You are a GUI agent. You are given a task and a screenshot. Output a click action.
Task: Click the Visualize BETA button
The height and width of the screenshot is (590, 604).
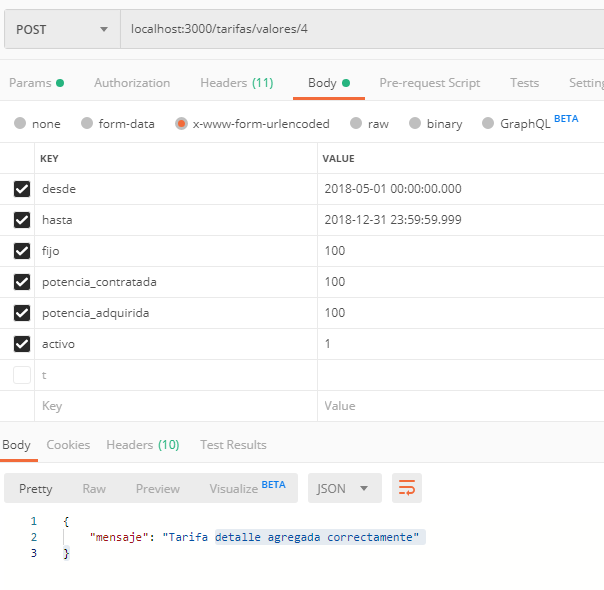[247, 488]
